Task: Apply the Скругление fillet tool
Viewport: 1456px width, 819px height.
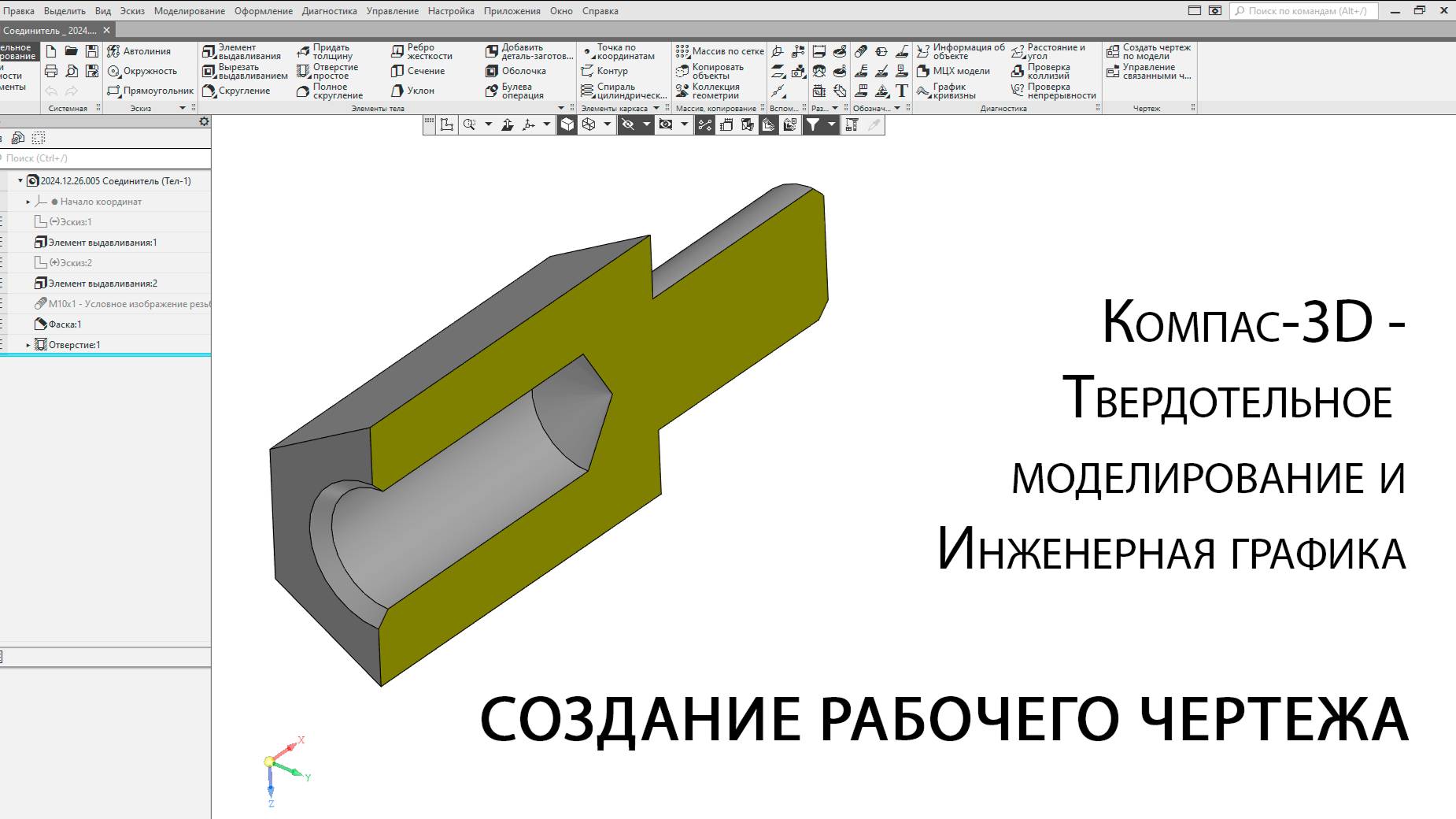Action: 236,91
